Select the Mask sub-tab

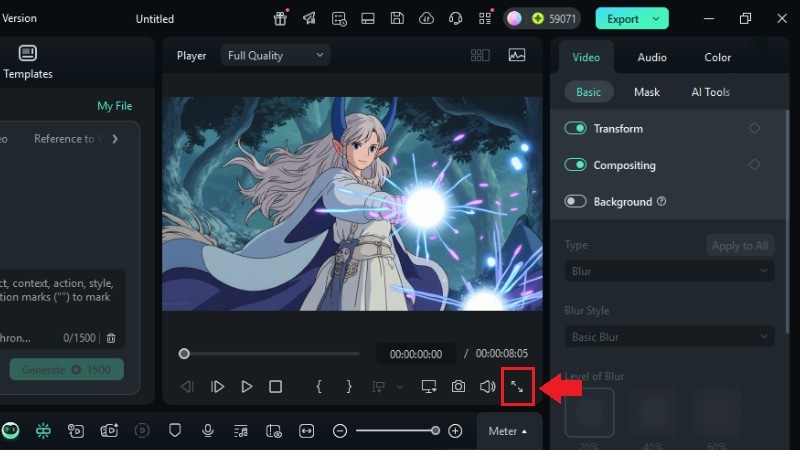pyautogui.click(x=646, y=92)
